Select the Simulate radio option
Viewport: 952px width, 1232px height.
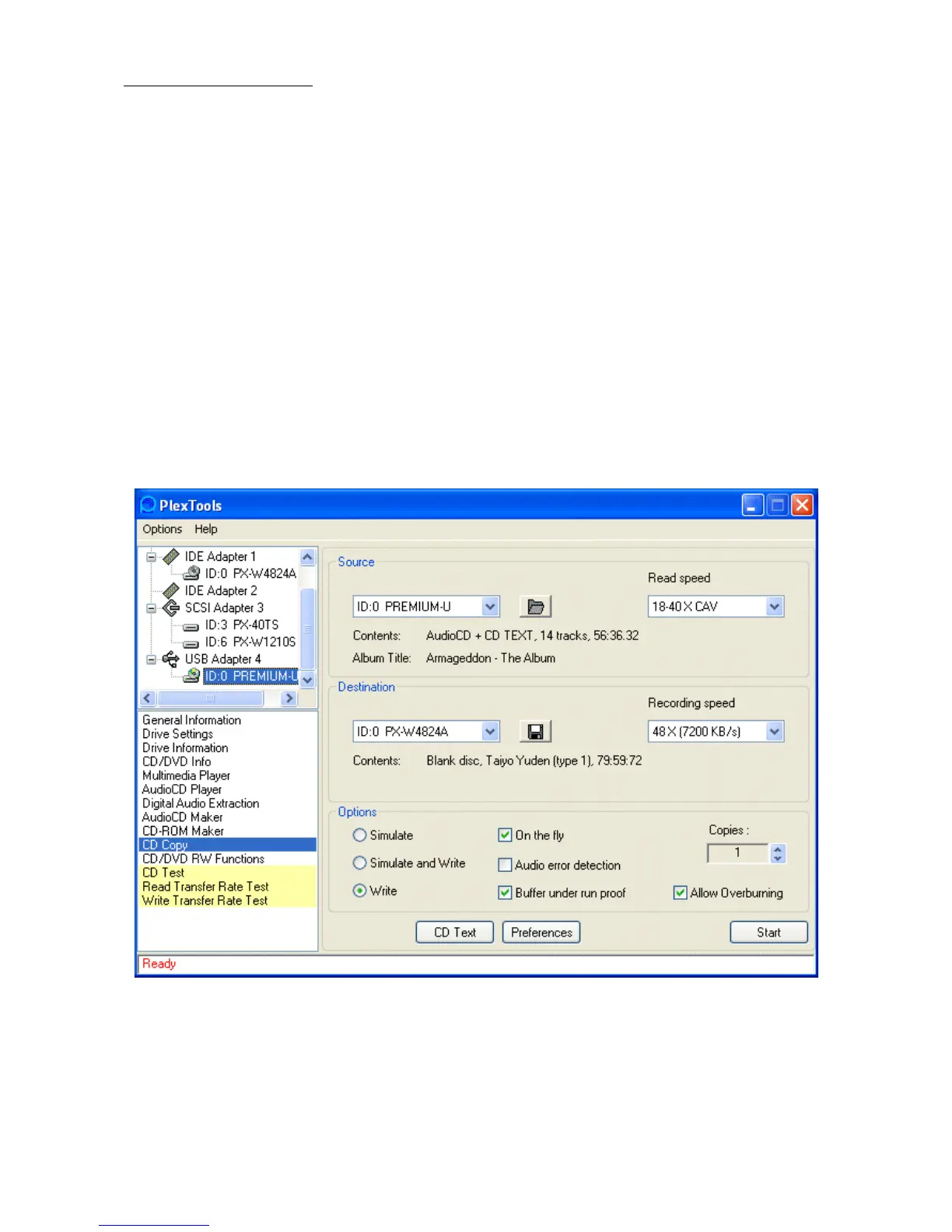coord(359,835)
